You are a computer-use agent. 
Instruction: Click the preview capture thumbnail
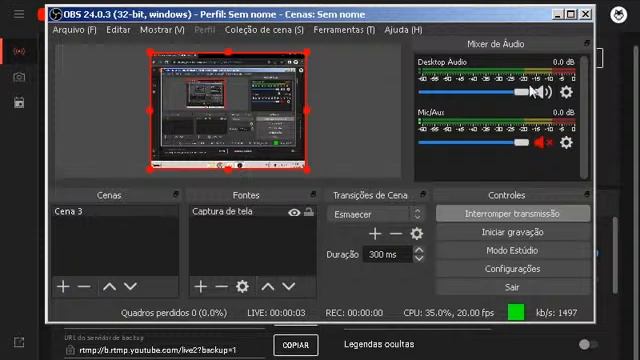point(229,110)
